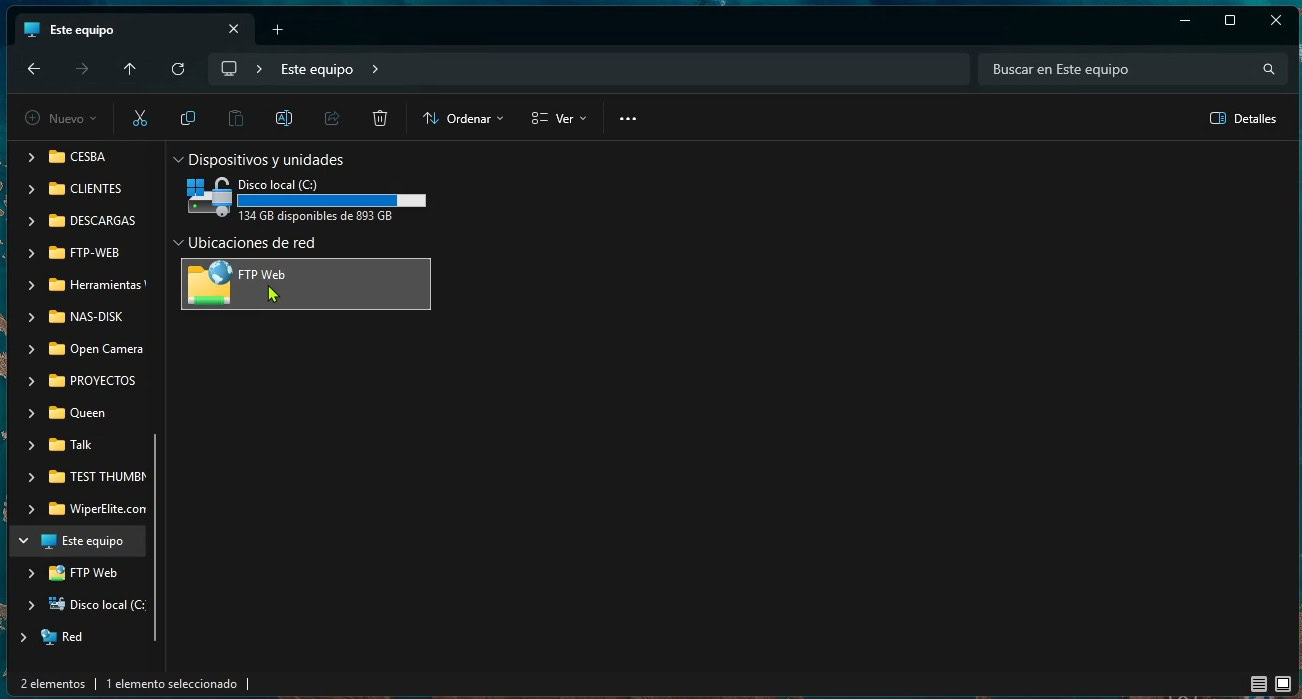Click Este equipo in the address bar
Viewport: 1302px width, 699px height.
coord(317,69)
